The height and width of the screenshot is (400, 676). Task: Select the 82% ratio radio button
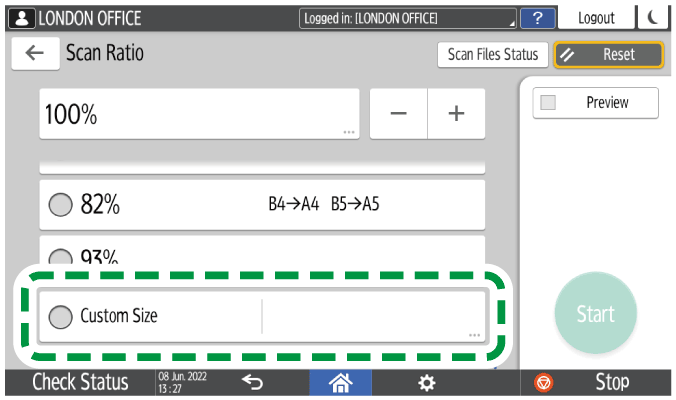click(x=61, y=205)
